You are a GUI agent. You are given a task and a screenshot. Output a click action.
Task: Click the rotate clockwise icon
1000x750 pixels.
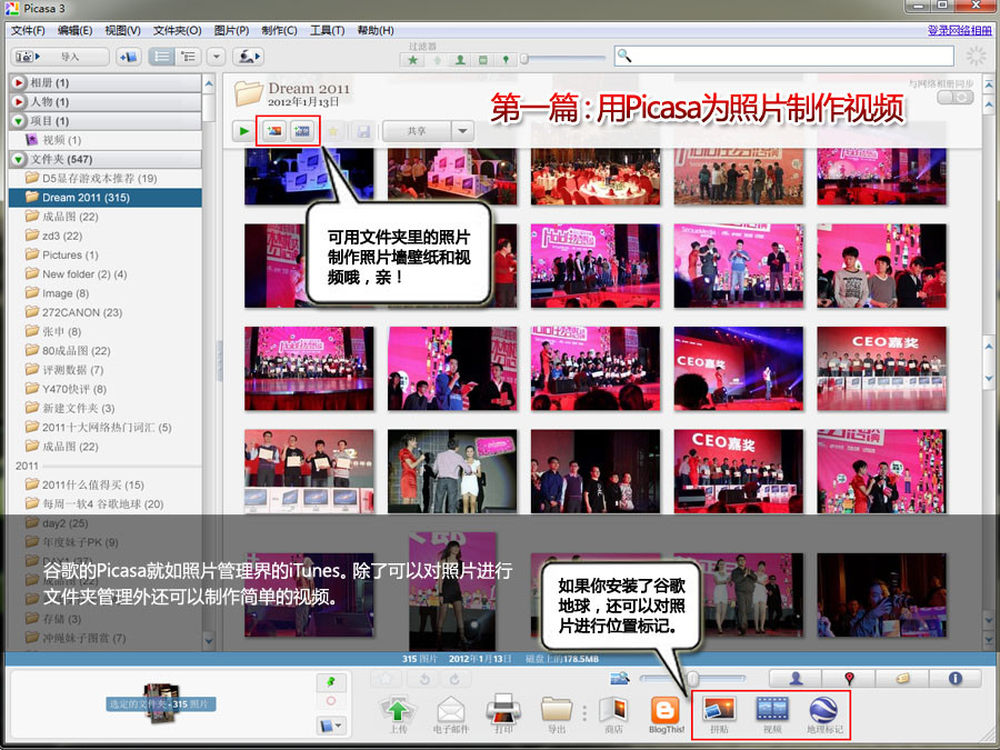click(454, 680)
